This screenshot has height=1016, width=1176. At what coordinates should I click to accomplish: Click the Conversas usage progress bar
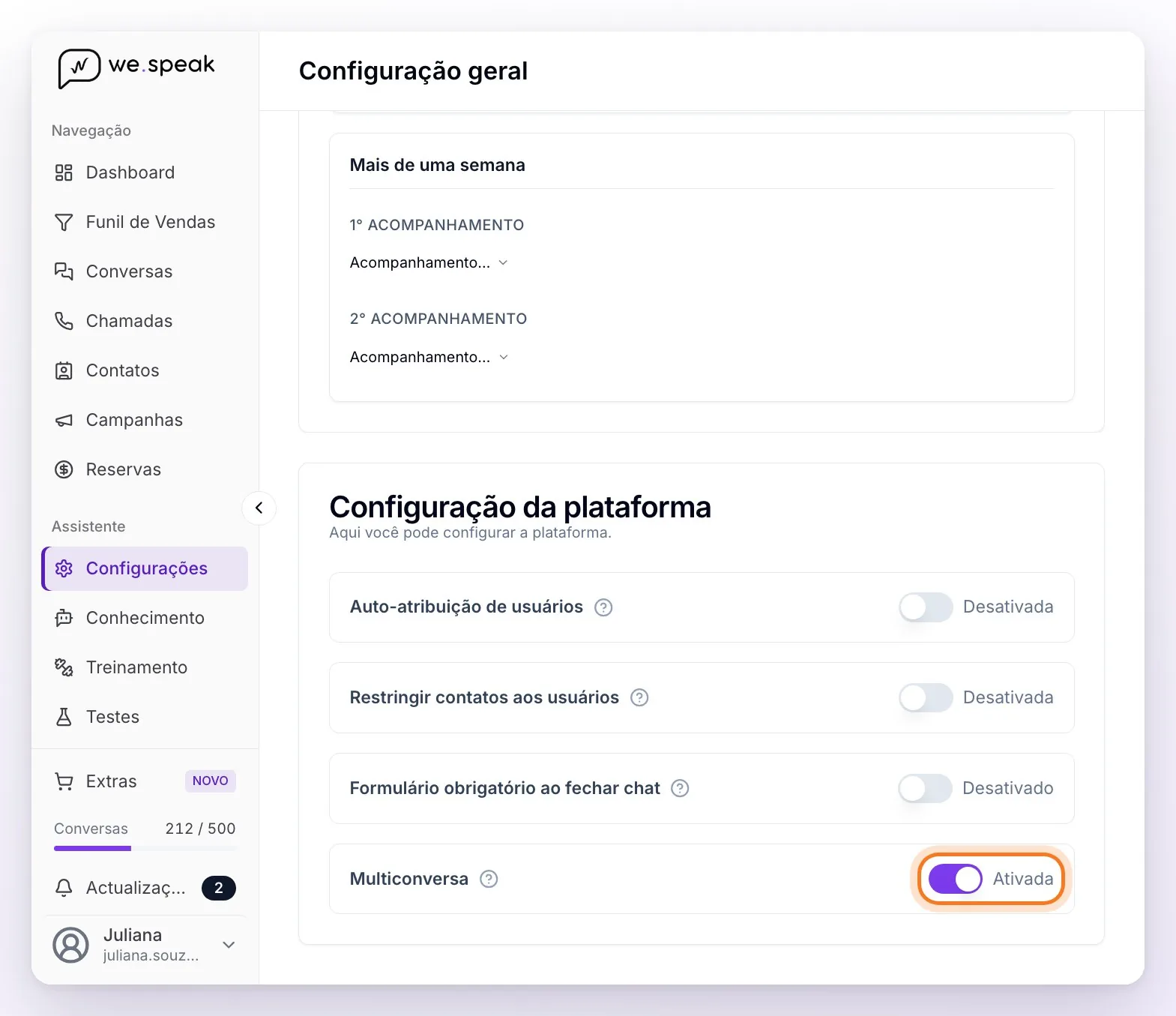pyautogui.click(x=145, y=848)
